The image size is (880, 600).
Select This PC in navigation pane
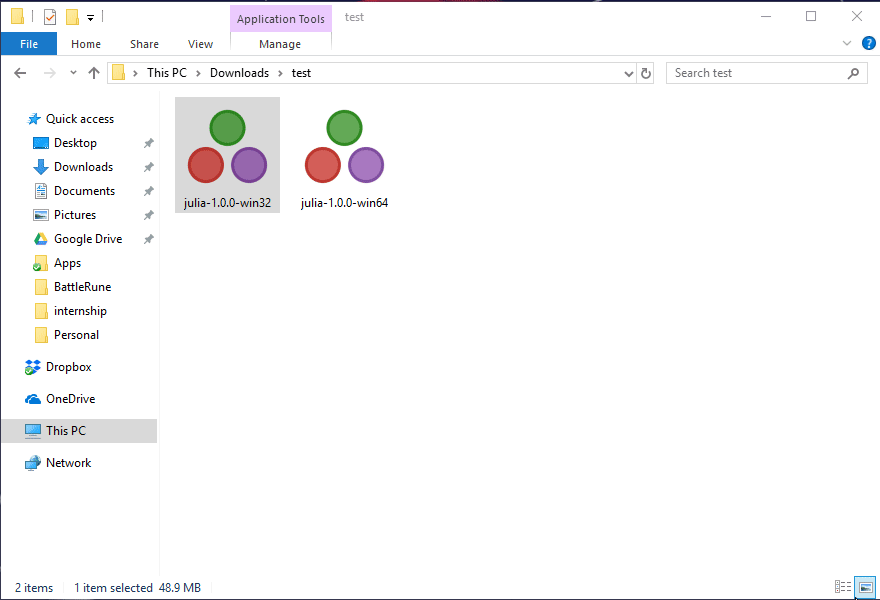(79, 431)
